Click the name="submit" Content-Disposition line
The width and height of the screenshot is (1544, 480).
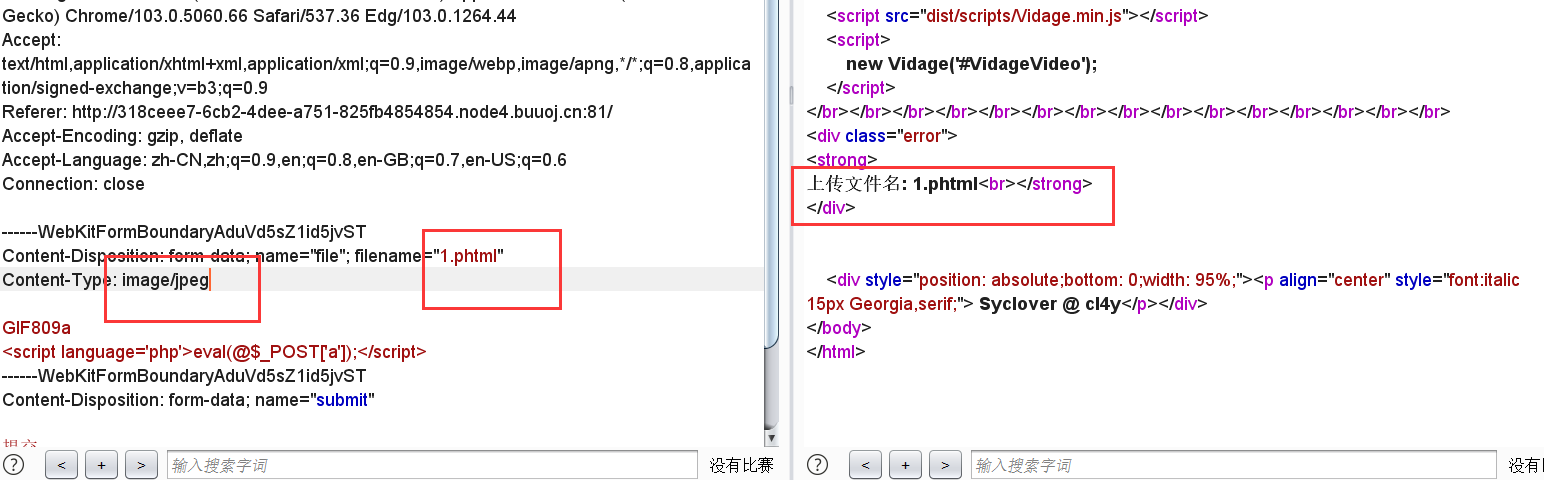point(188,400)
